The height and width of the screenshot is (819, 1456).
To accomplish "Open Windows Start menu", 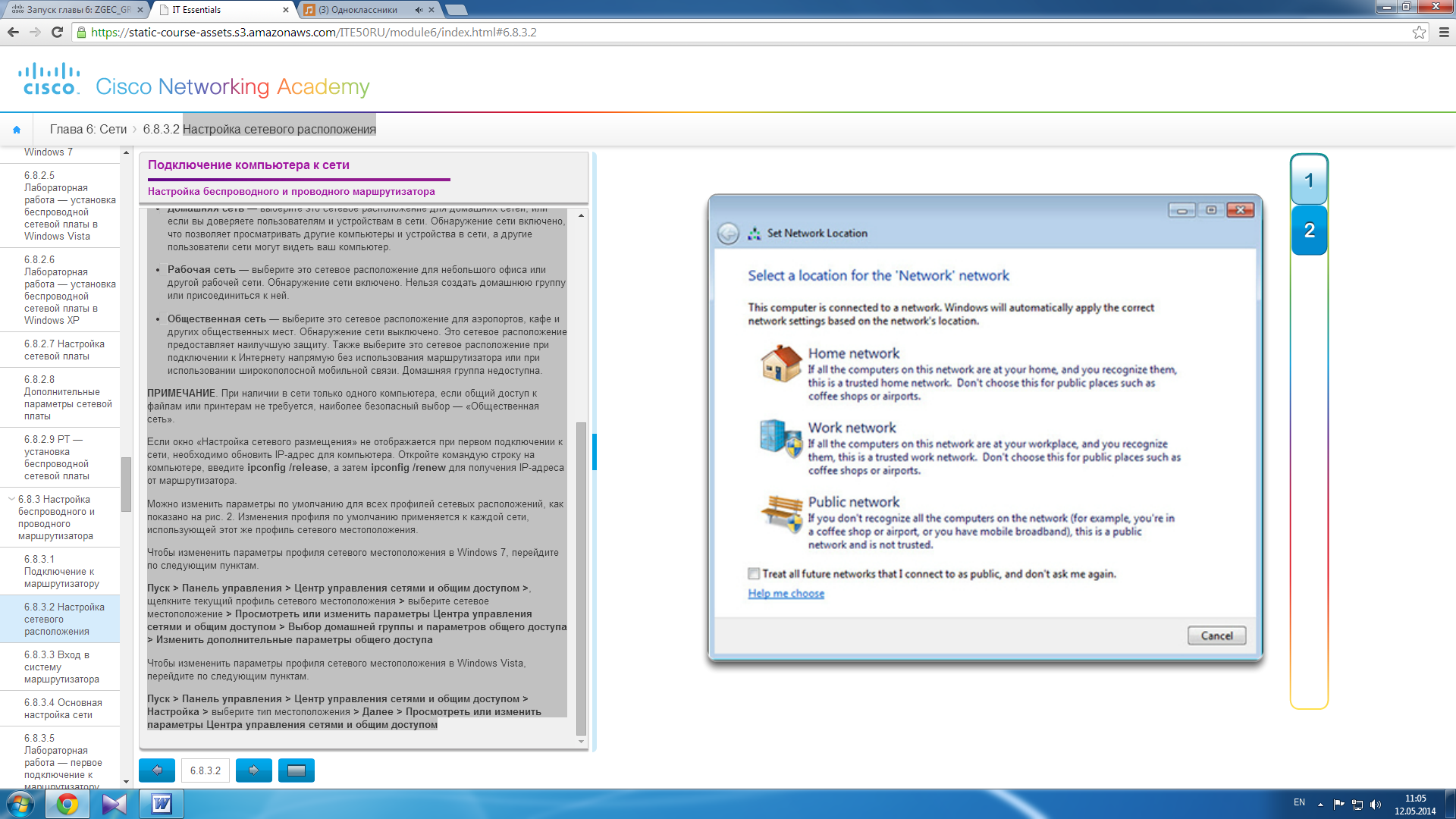I will click(x=20, y=804).
